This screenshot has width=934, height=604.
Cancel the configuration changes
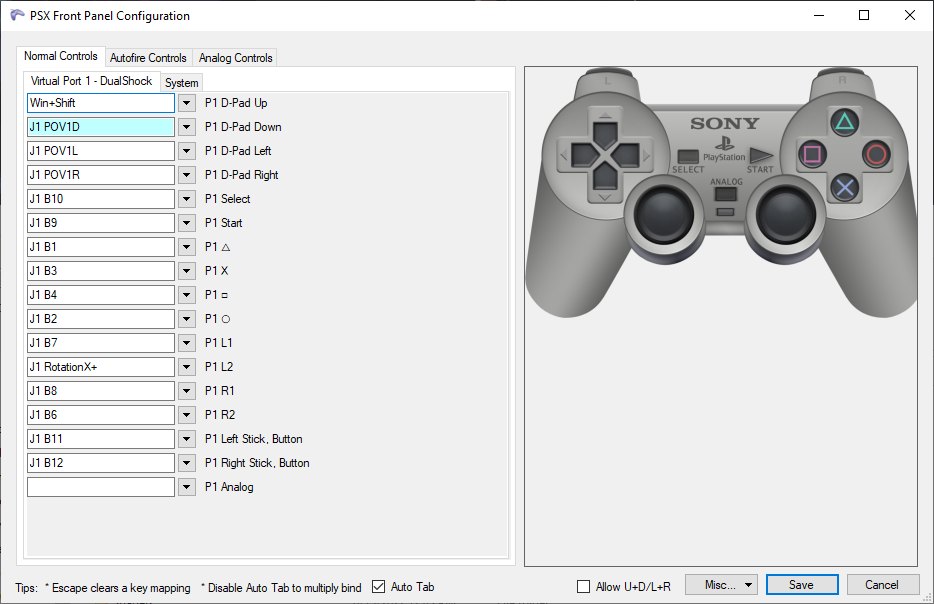pos(883,584)
